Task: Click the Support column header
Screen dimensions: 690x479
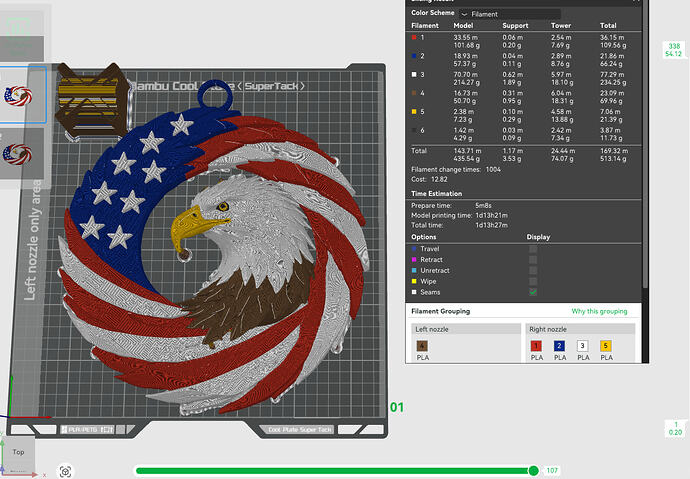Action: (x=515, y=26)
